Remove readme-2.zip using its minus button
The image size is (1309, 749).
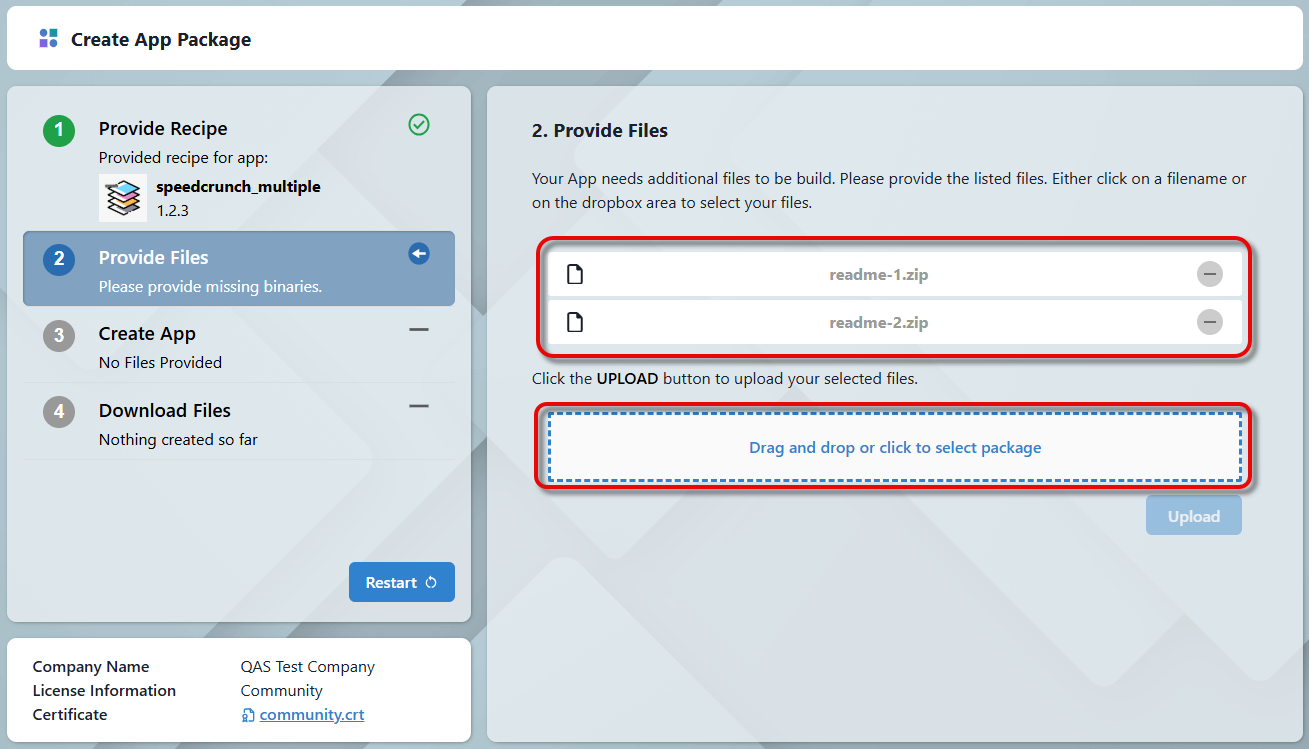coord(1209,322)
